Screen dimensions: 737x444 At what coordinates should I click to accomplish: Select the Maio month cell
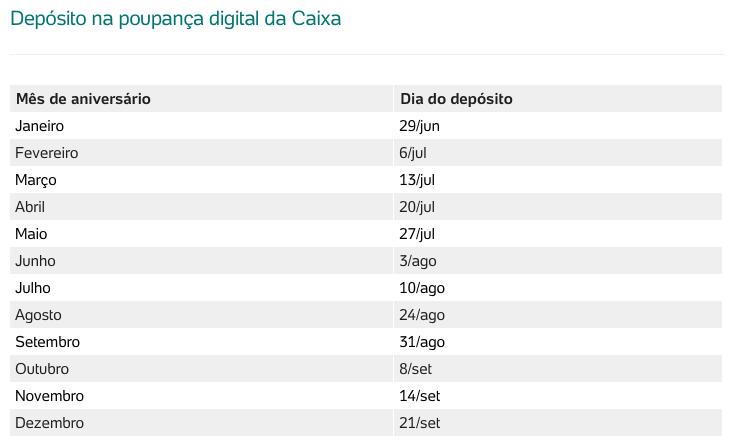tap(201, 234)
